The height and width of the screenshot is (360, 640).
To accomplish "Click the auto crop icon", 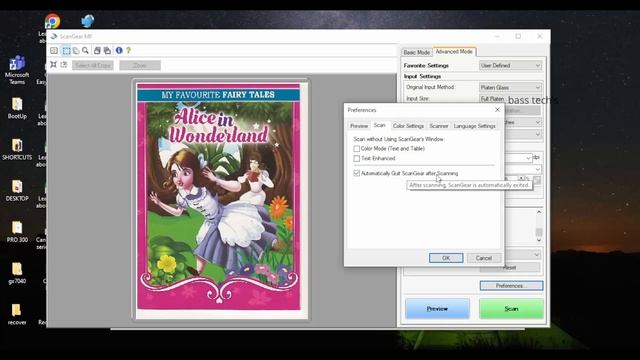I will (x=53, y=64).
